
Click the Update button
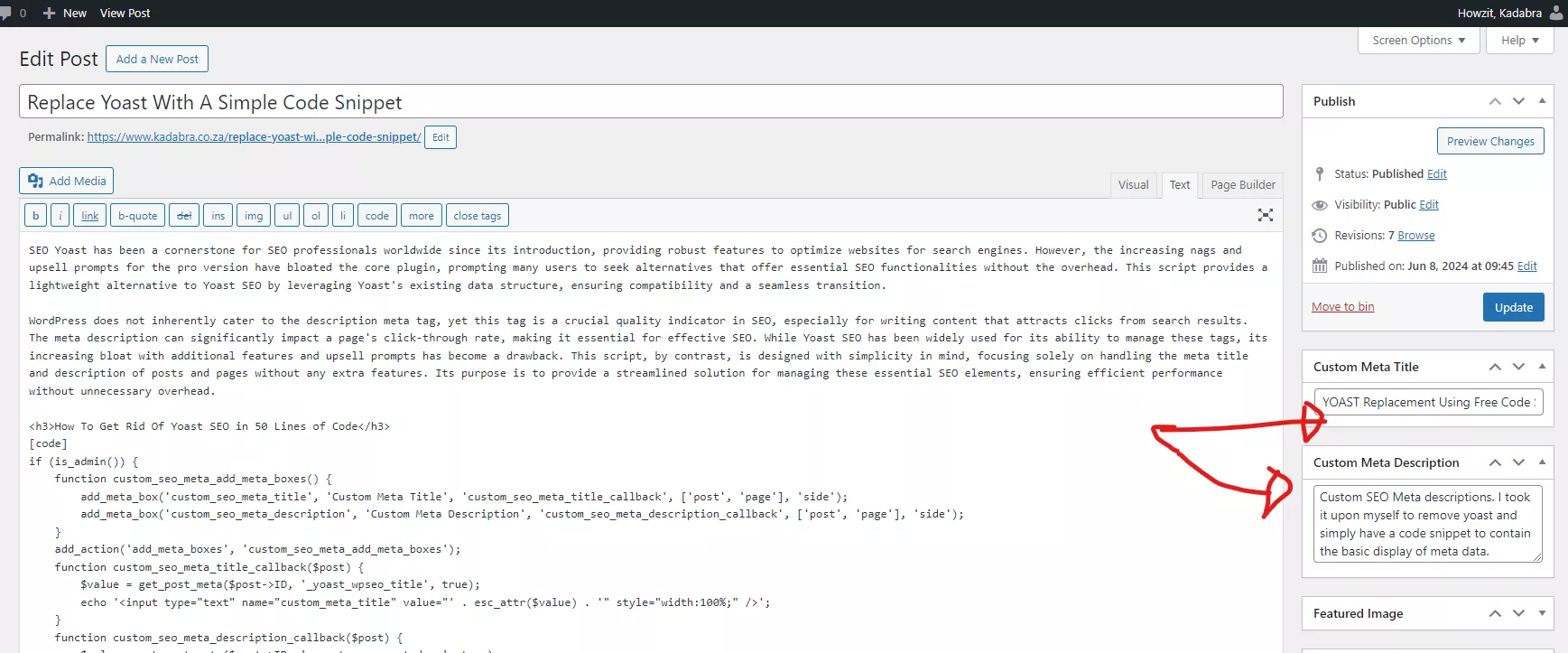click(x=1514, y=307)
